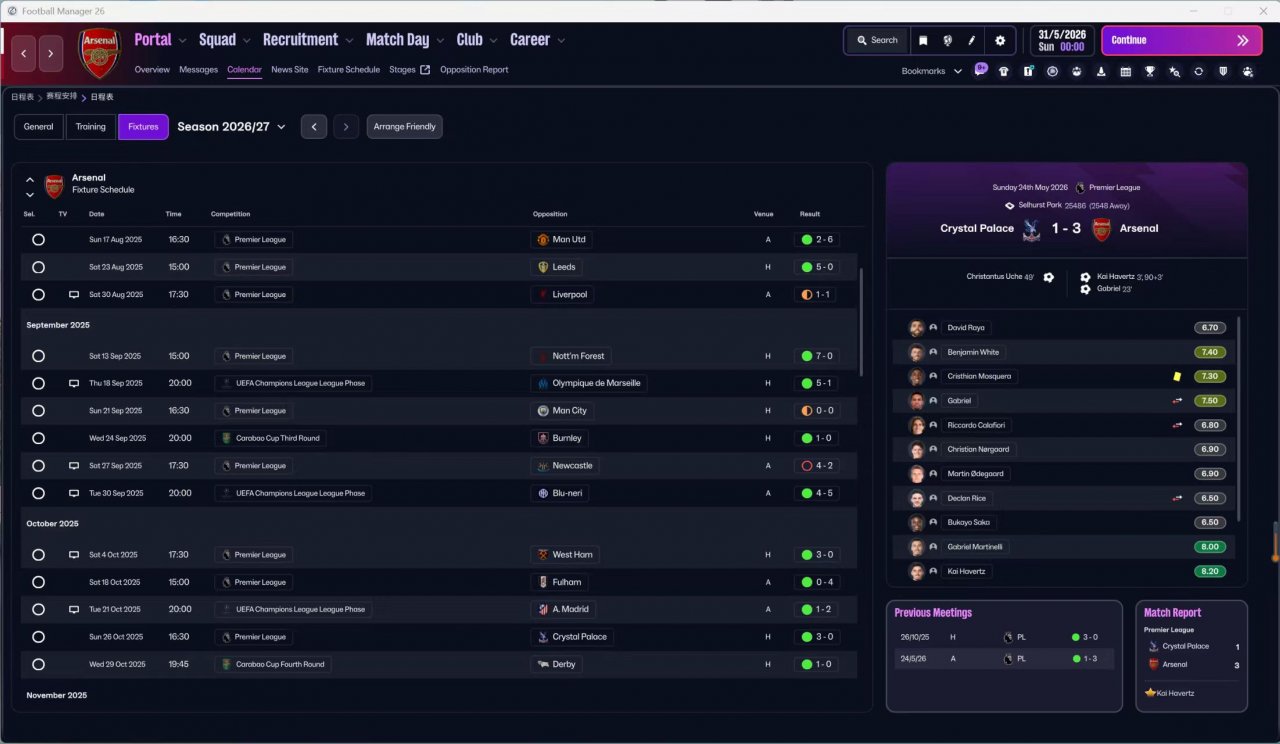Expand the Portal menu chevron
This screenshot has width=1280, height=744.
(x=182, y=41)
